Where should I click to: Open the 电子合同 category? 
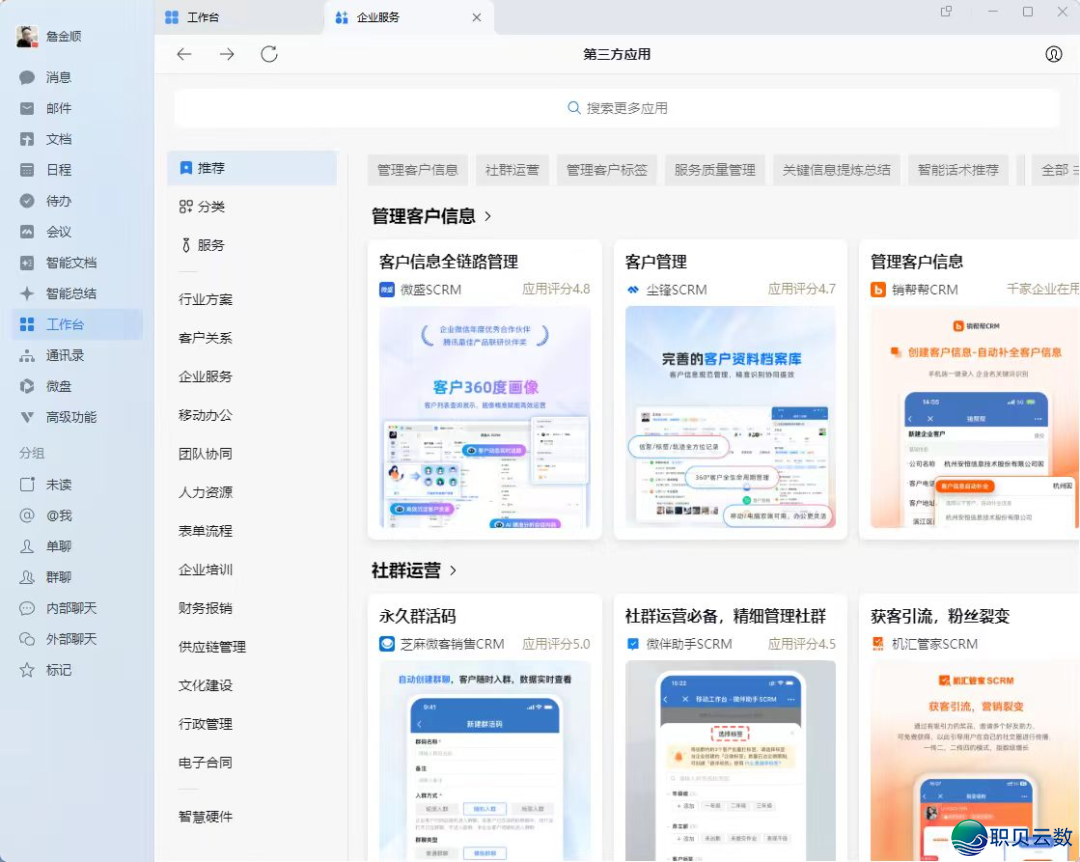click(x=205, y=763)
